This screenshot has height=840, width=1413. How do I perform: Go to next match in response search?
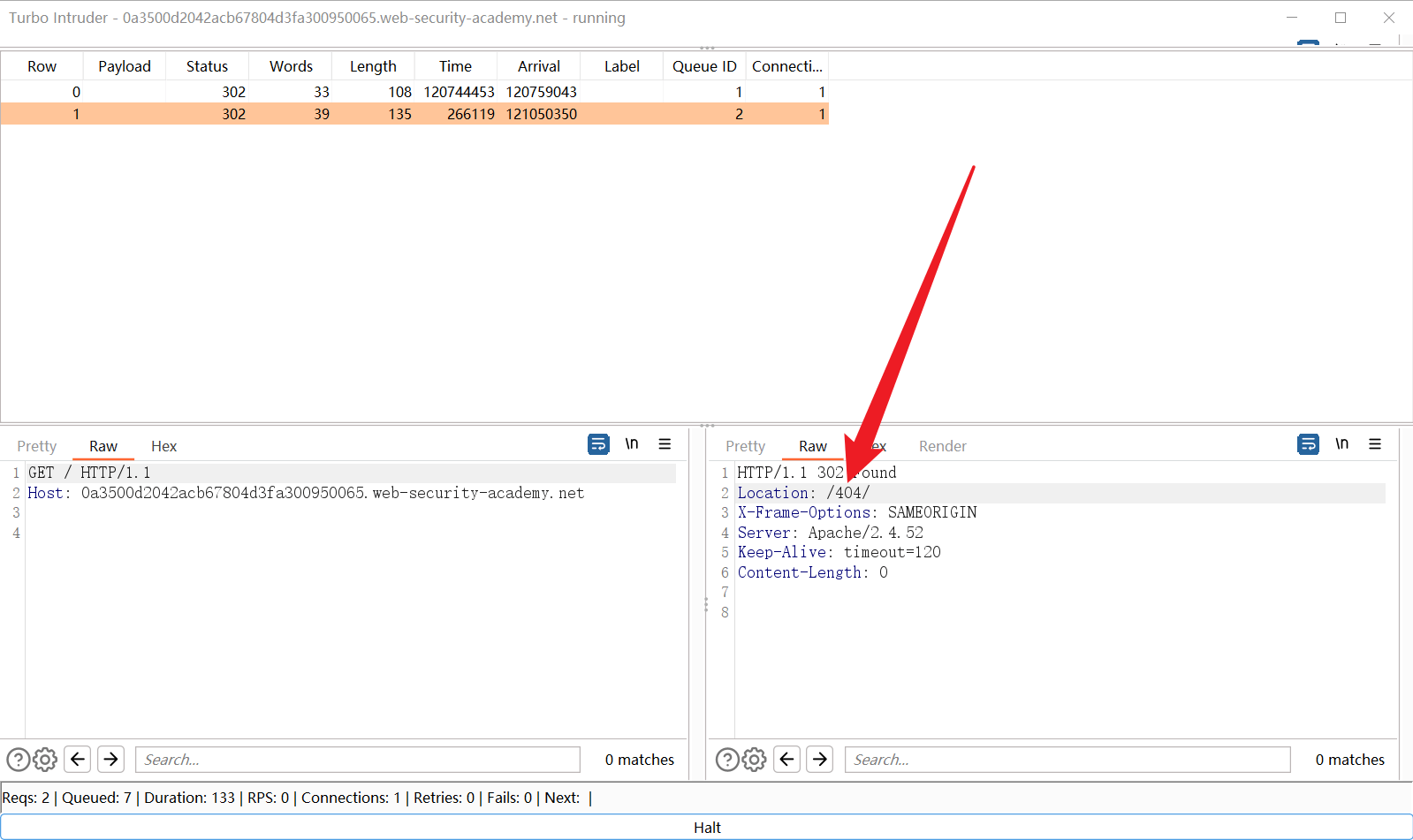click(820, 760)
